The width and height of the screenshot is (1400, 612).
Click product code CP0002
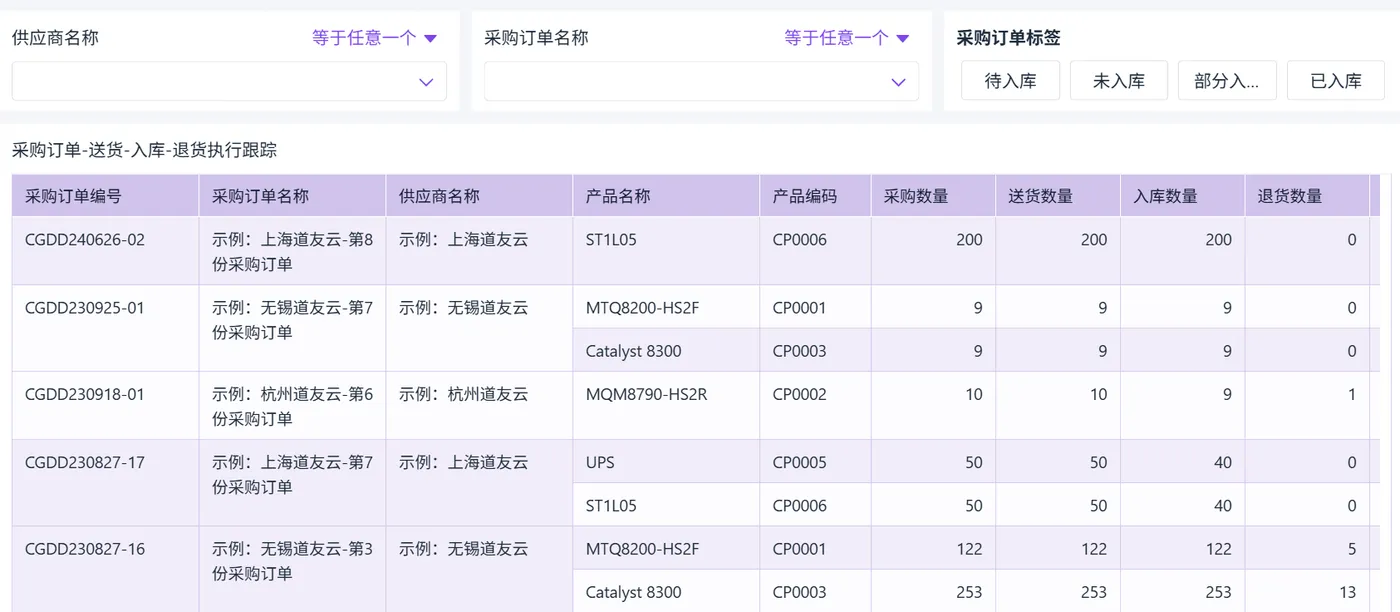[800, 395]
